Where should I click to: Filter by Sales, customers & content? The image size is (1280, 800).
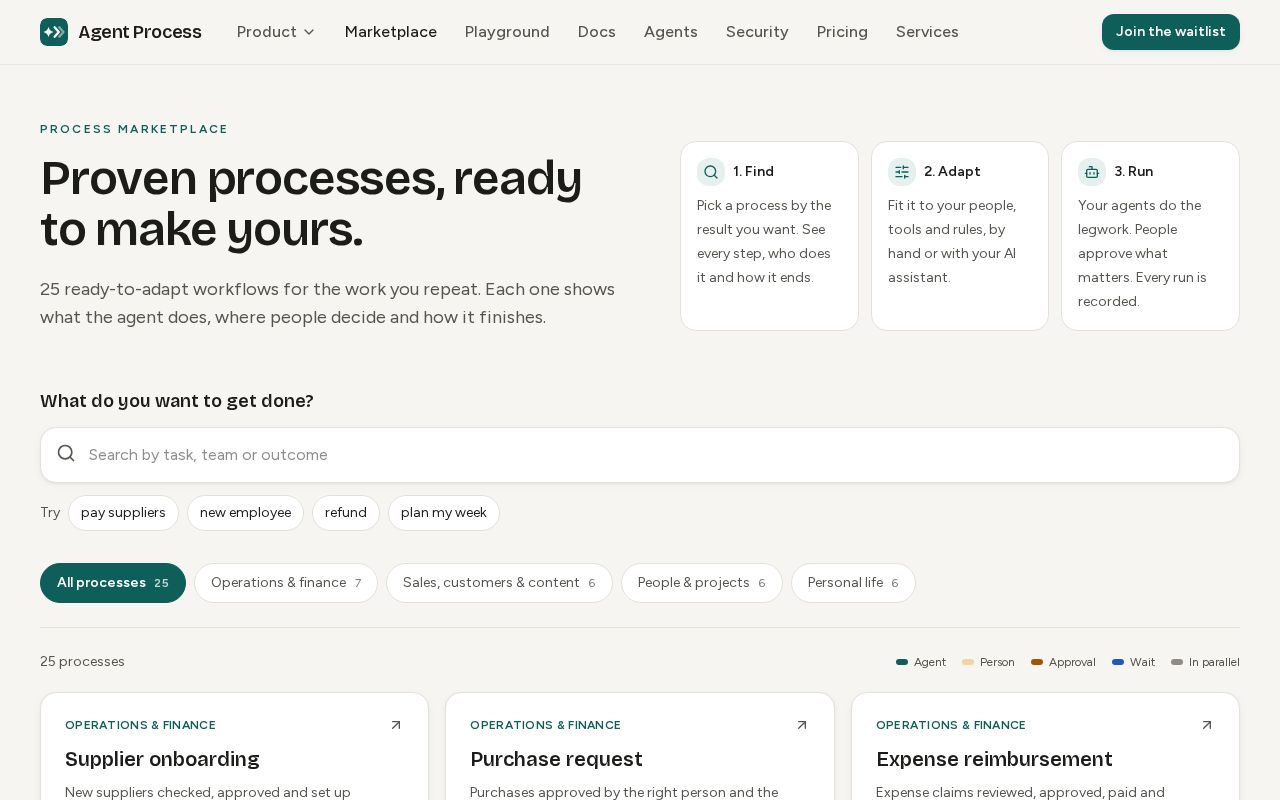(x=499, y=583)
